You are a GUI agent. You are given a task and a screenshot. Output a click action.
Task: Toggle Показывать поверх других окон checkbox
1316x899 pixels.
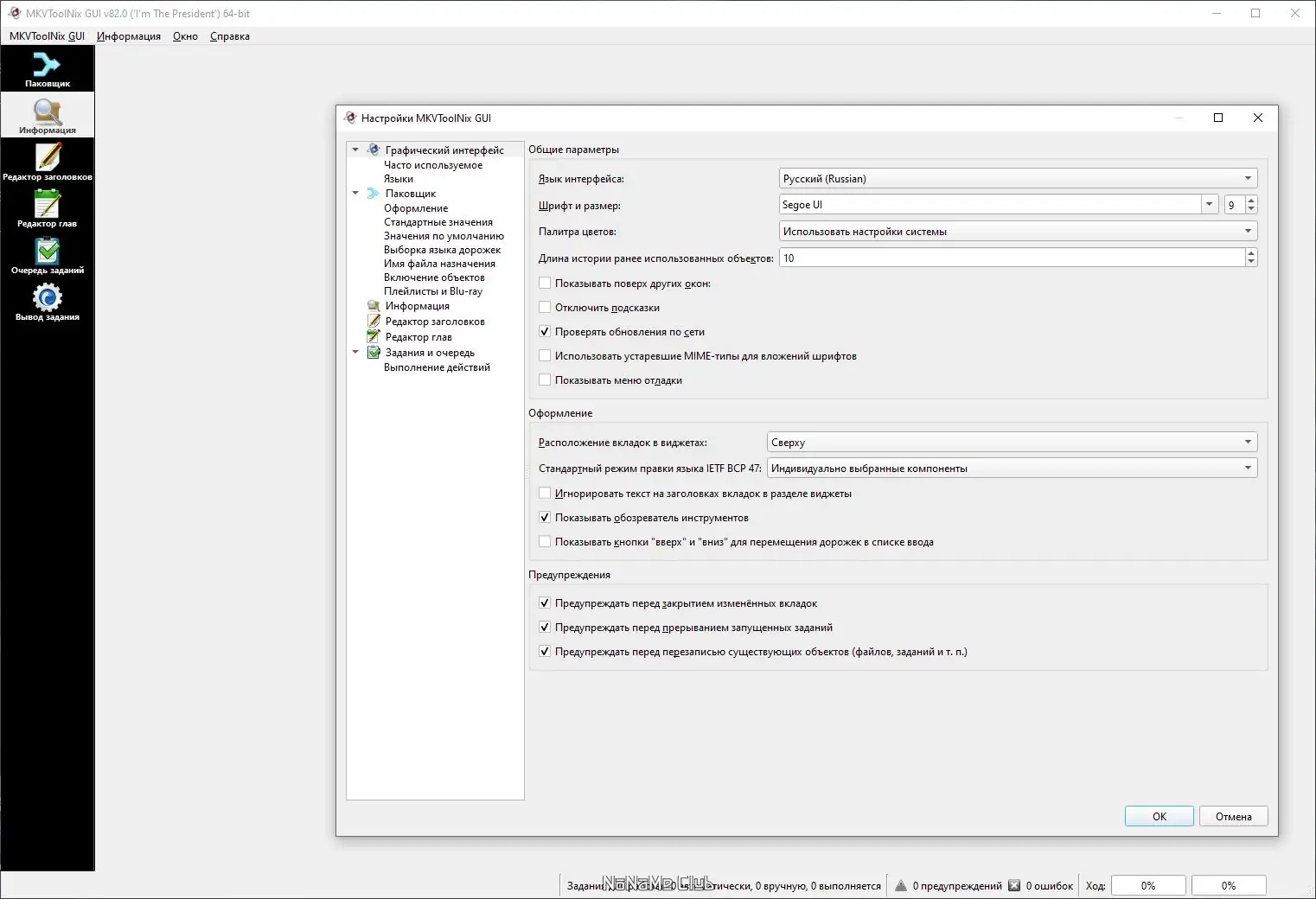[545, 283]
